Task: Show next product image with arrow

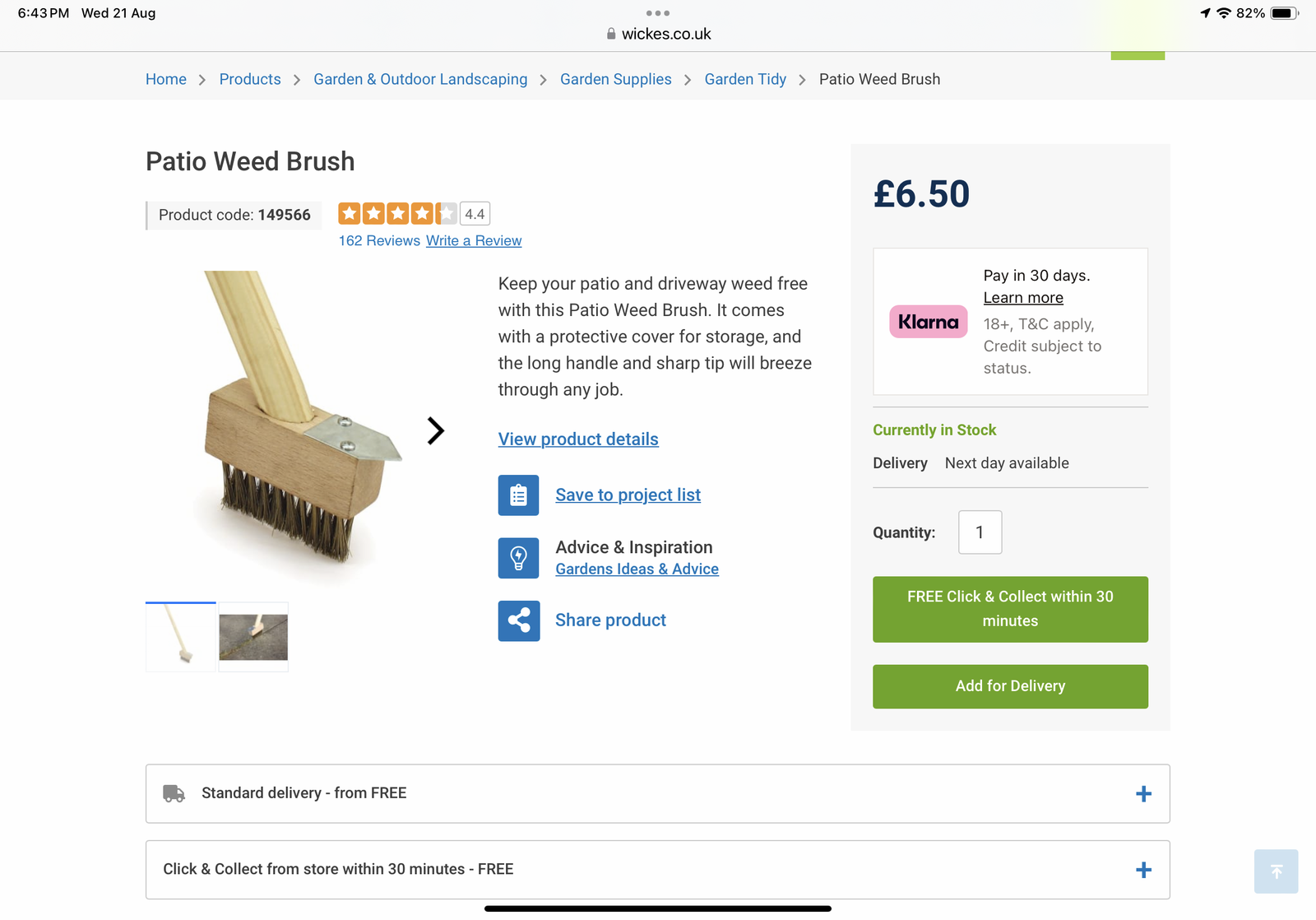Action: [435, 430]
